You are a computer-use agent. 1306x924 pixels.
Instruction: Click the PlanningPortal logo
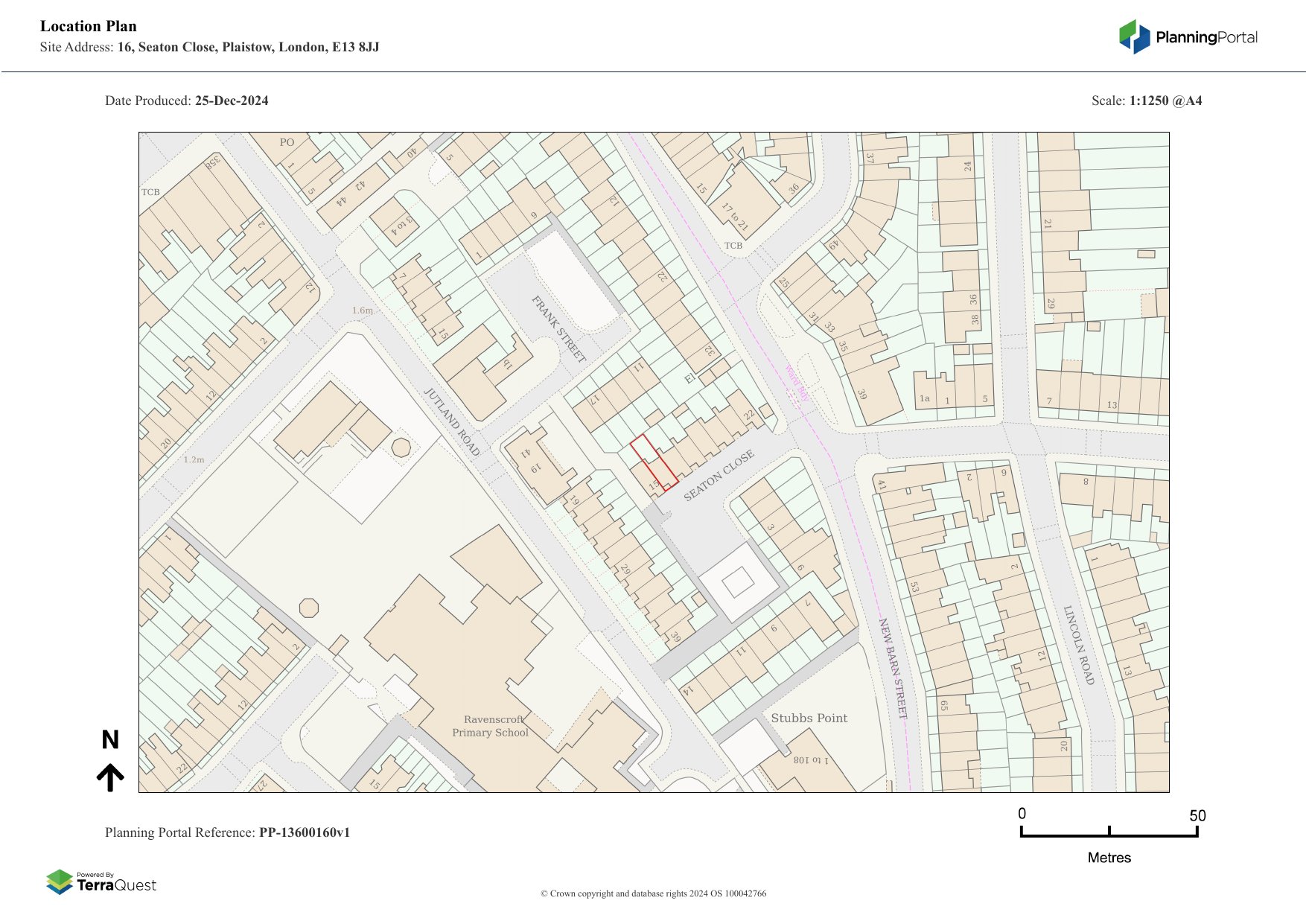(x=1188, y=37)
